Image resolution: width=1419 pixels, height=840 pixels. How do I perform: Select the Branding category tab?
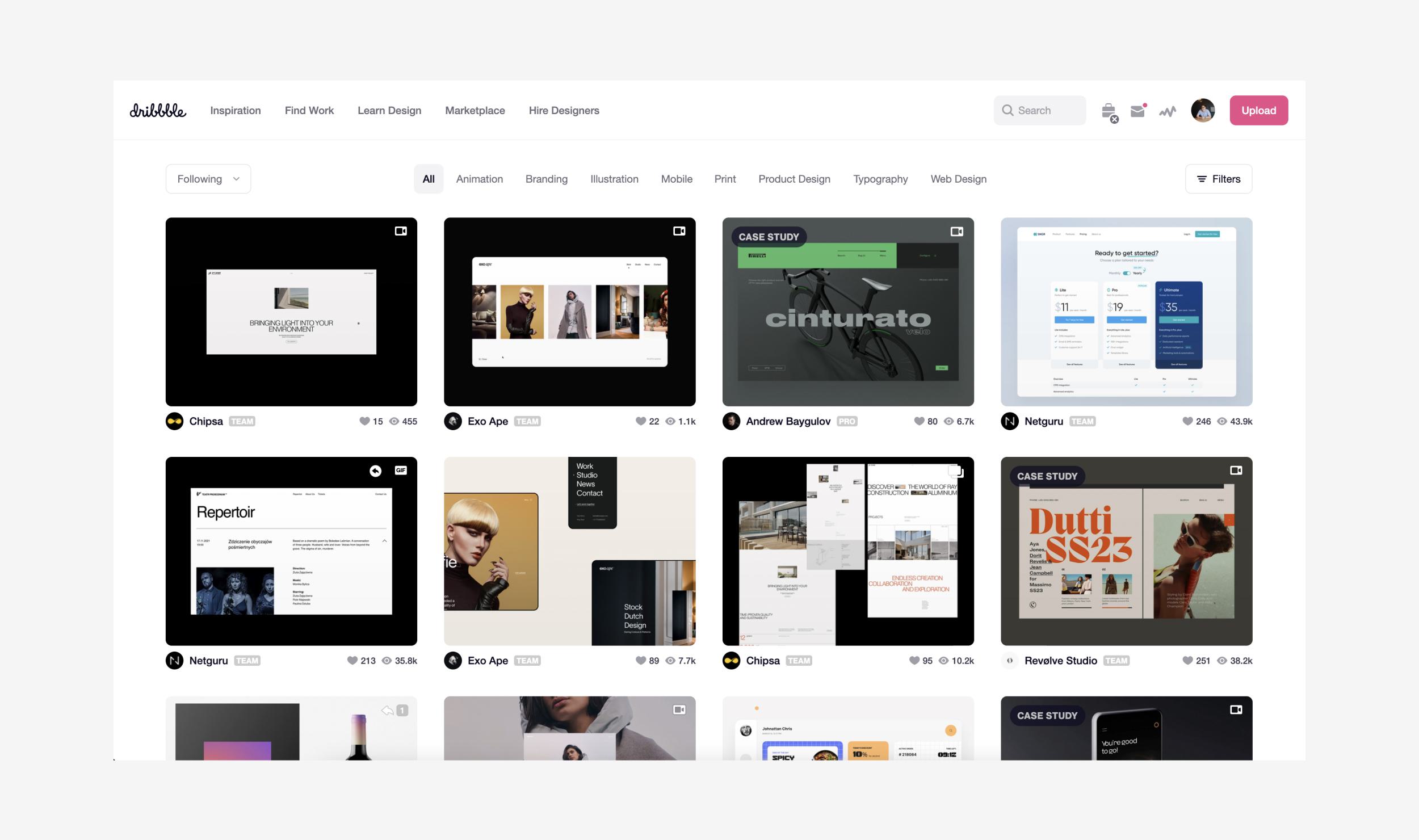pyautogui.click(x=547, y=179)
